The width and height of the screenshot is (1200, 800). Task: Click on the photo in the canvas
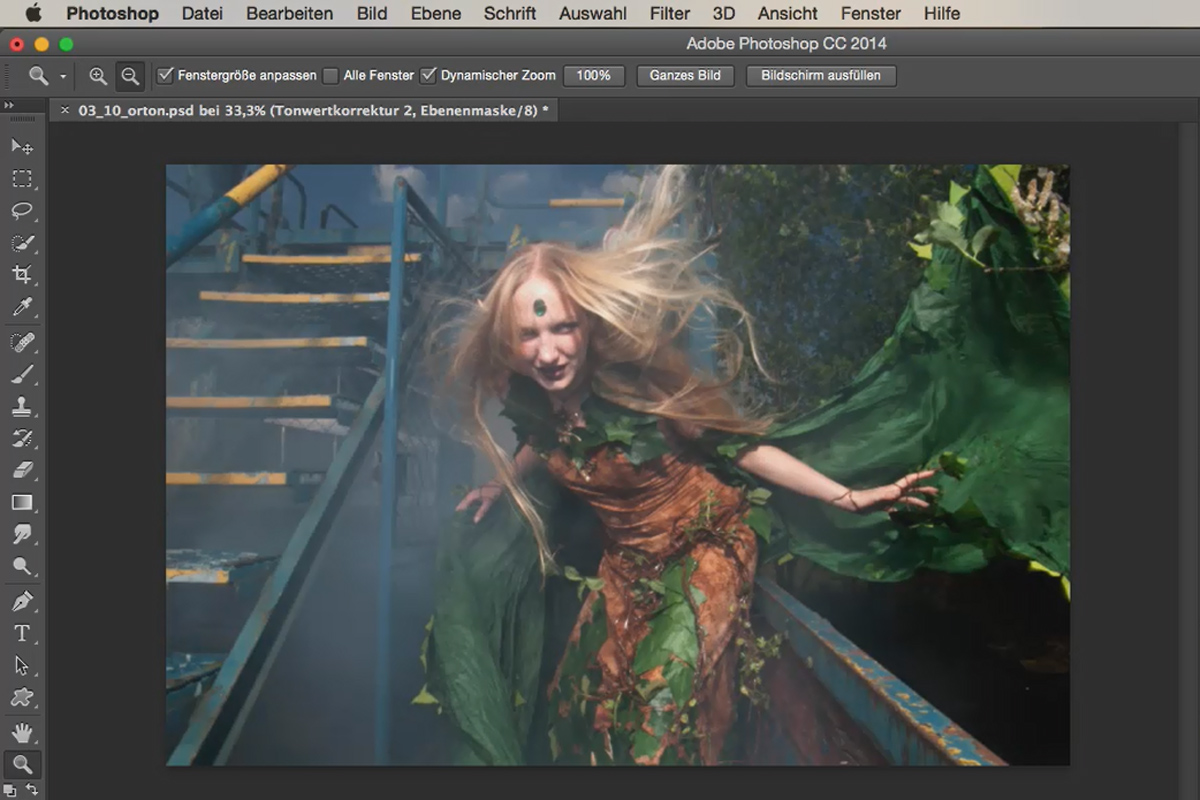tap(618, 465)
